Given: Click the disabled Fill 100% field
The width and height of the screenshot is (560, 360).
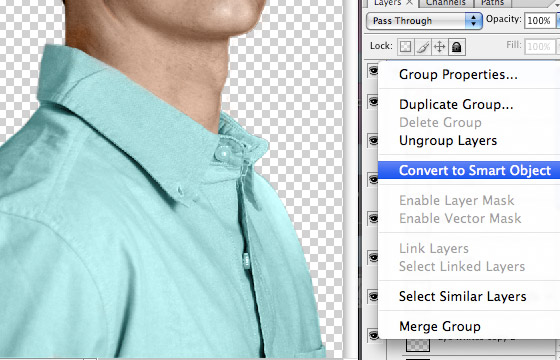Looking at the screenshot, I should [540, 46].
